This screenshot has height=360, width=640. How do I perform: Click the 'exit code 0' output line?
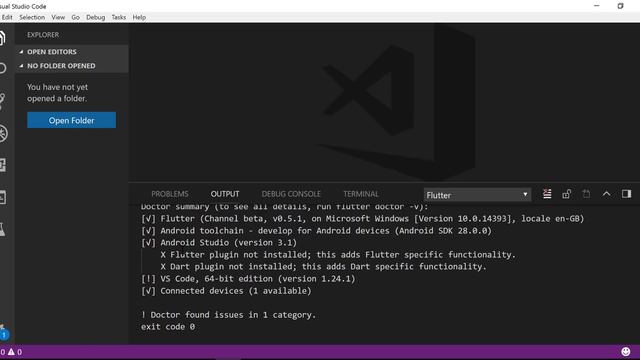pos(168,327)
